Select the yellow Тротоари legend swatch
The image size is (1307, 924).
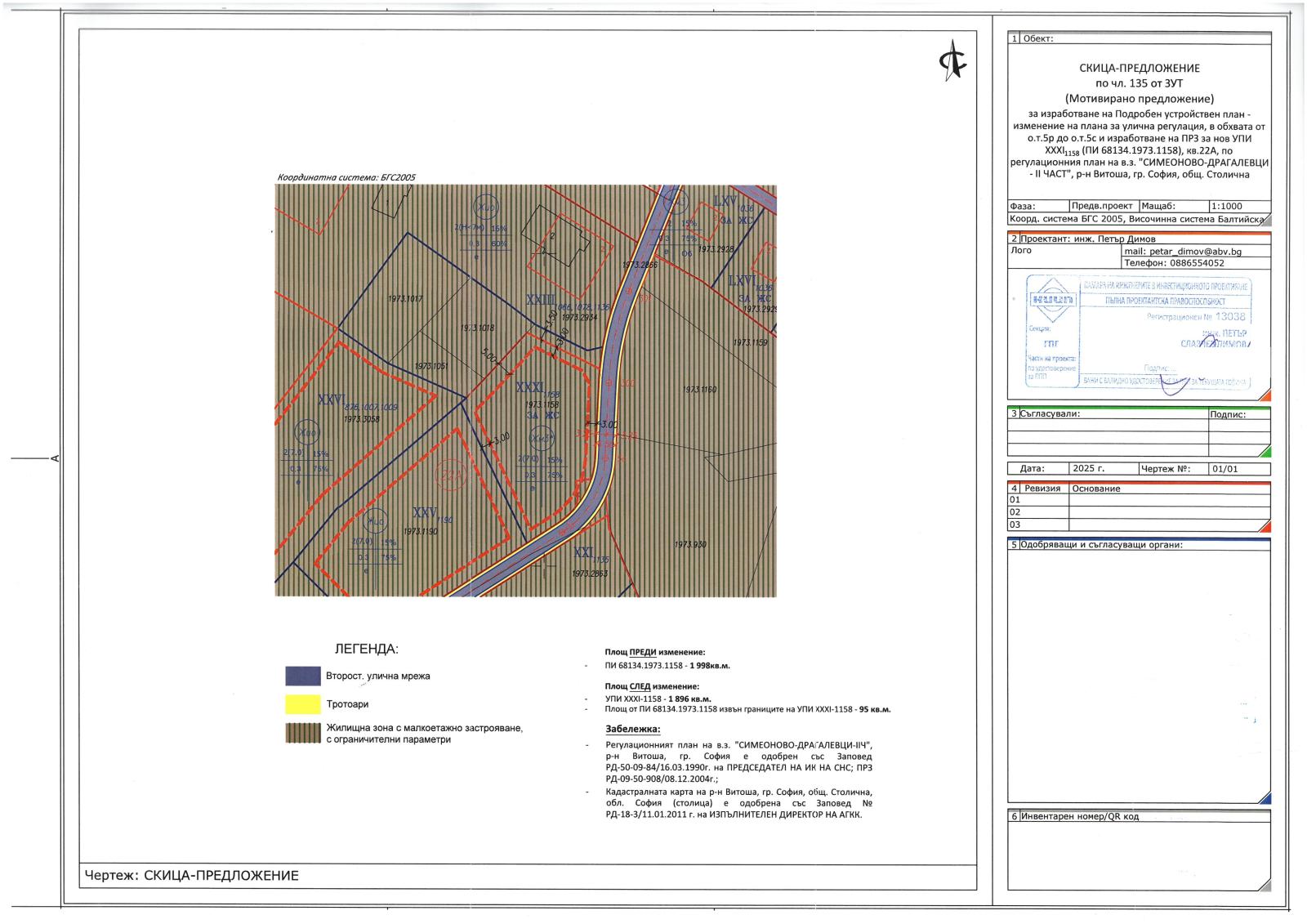pyautogui.click(x=302, y=704)
